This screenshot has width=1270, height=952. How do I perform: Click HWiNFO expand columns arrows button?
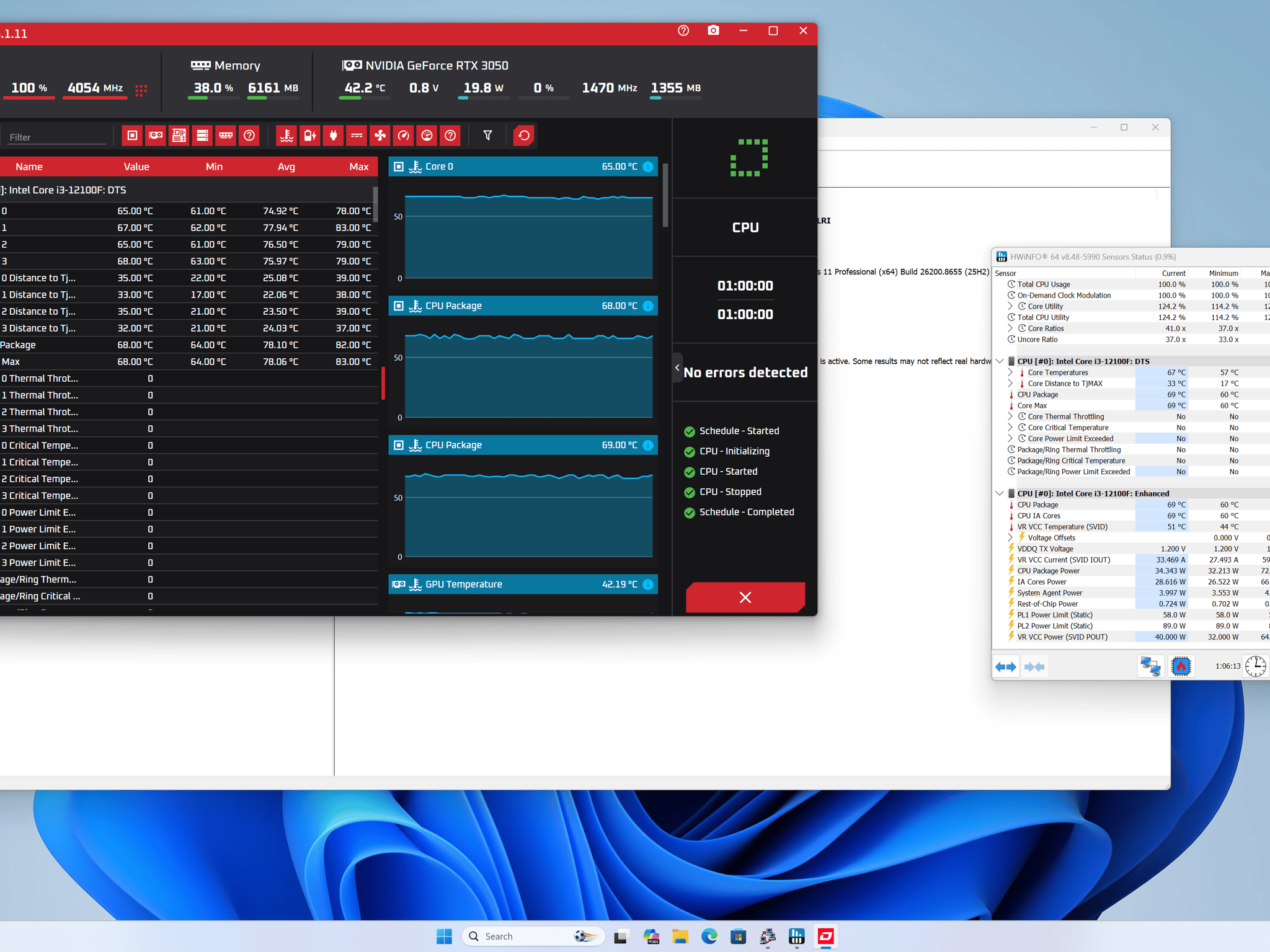pos(1006,667)
